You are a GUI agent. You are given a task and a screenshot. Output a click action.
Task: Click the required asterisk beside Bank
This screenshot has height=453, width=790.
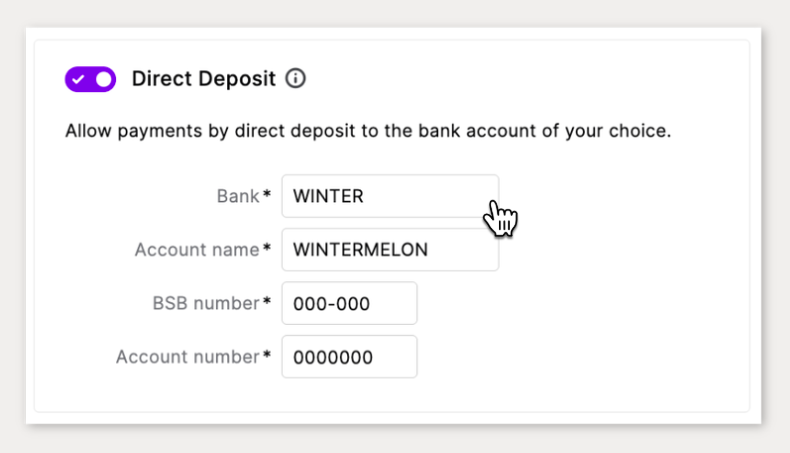click(x=267, y=195)
